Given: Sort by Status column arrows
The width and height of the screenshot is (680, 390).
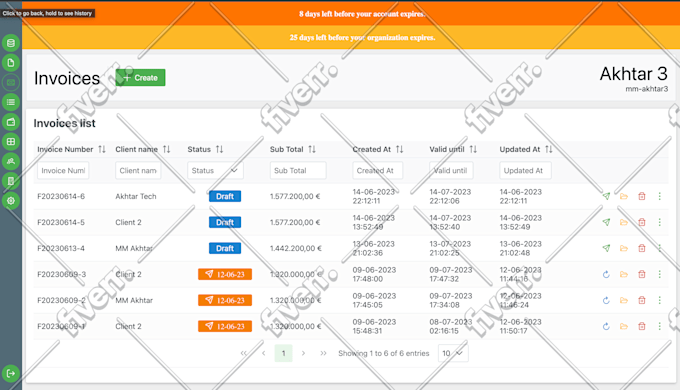Looking at the screenshot, I should coord(219,149).
